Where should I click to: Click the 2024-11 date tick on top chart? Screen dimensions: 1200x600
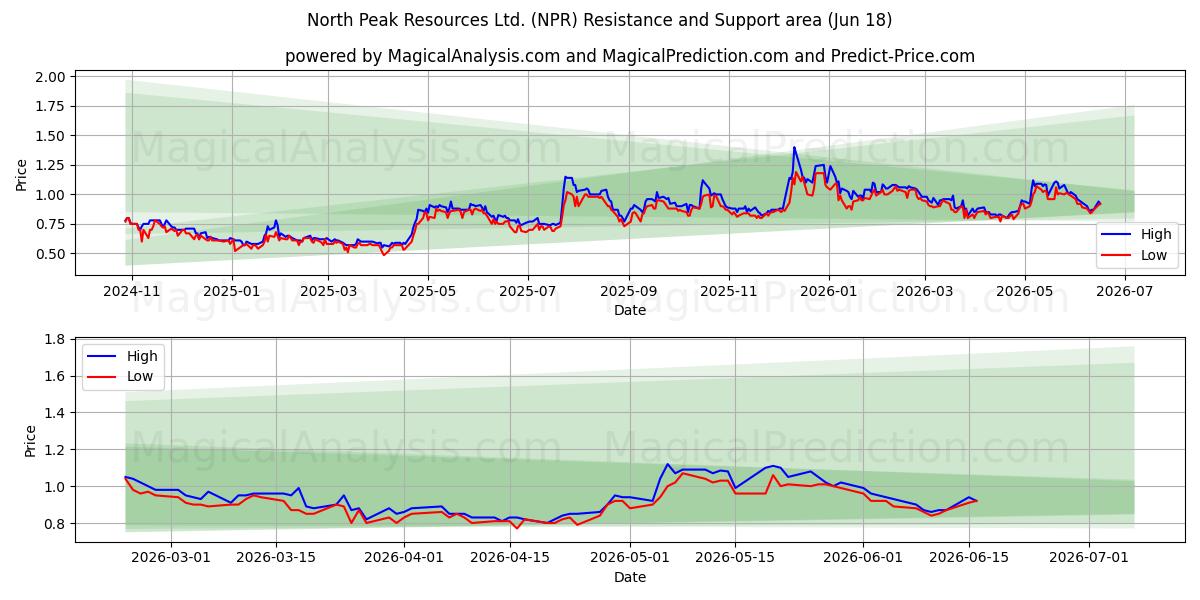click(131, 291)
